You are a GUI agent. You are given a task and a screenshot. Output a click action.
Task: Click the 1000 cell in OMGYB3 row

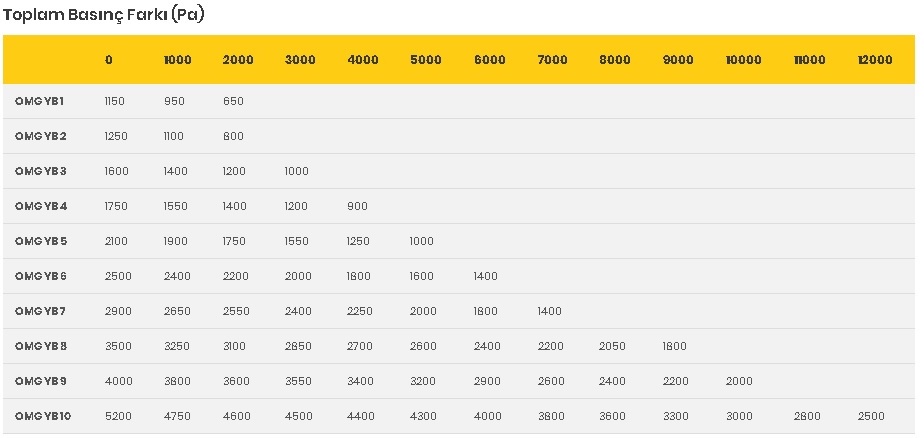[296, 172]
